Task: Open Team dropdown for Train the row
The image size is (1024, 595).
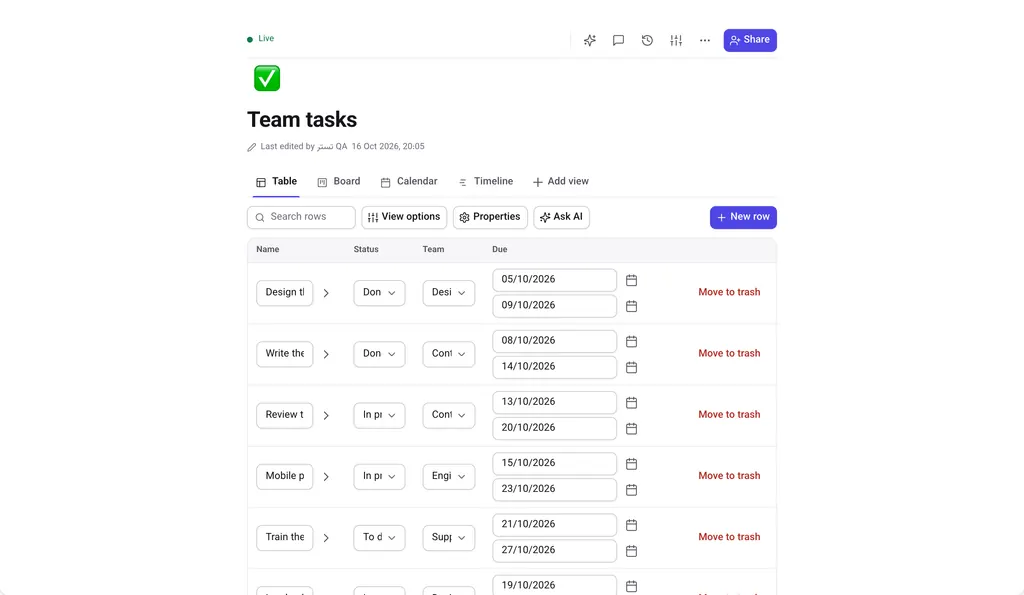Action: click(x=449, y=538)
